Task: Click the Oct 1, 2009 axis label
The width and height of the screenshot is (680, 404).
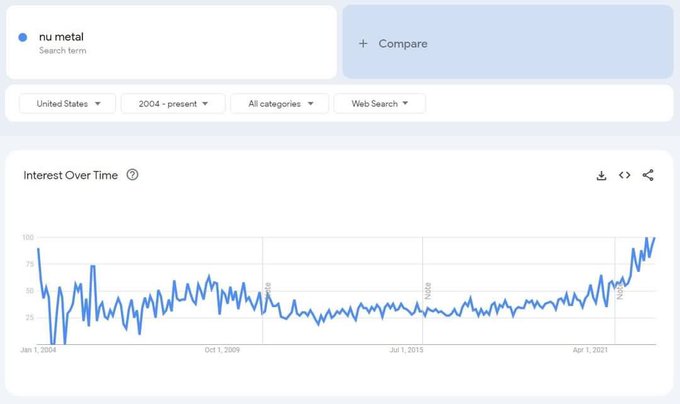Action: click(x=222, y=350)
